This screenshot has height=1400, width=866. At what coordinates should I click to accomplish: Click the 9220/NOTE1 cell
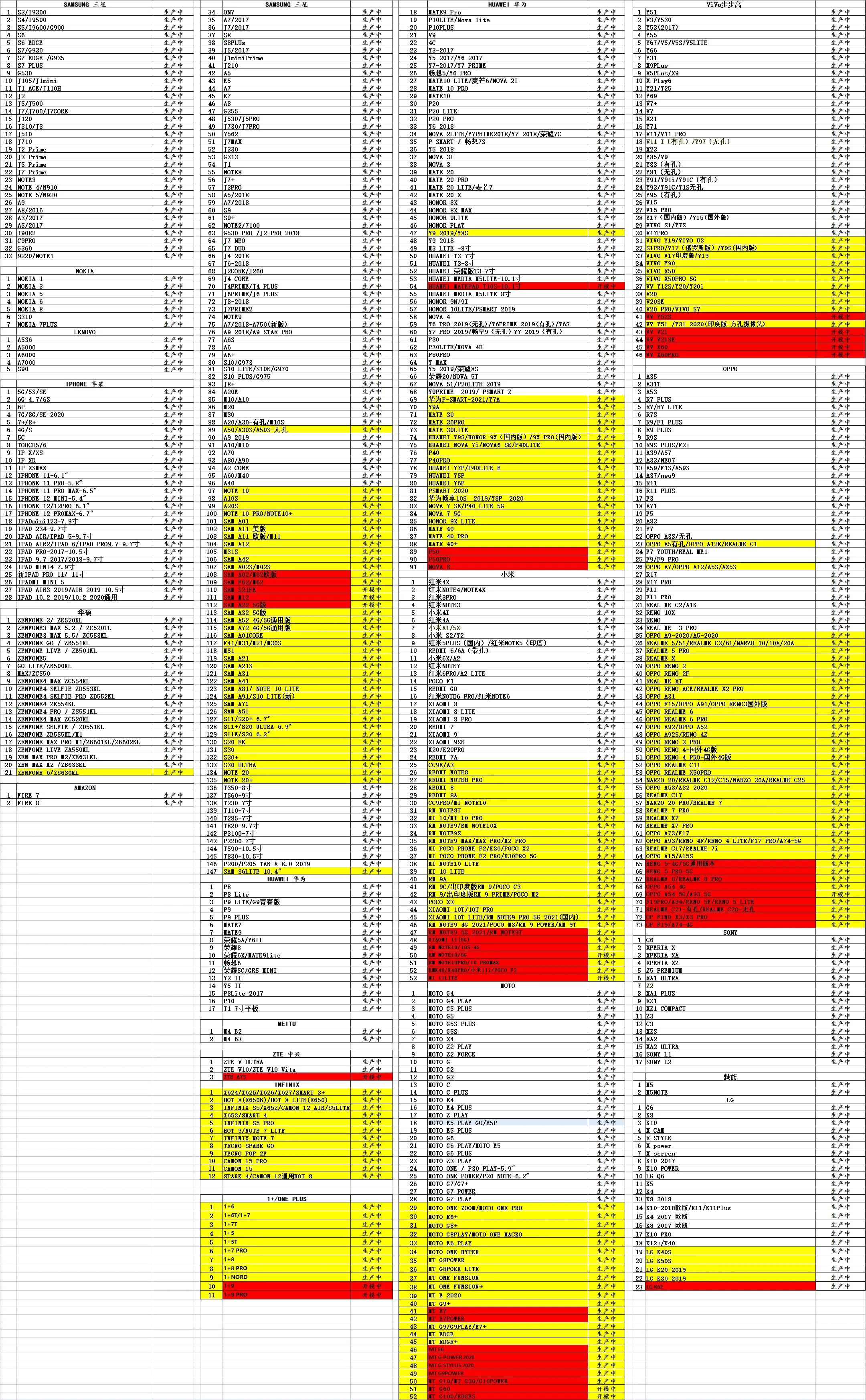click(85, 256)
